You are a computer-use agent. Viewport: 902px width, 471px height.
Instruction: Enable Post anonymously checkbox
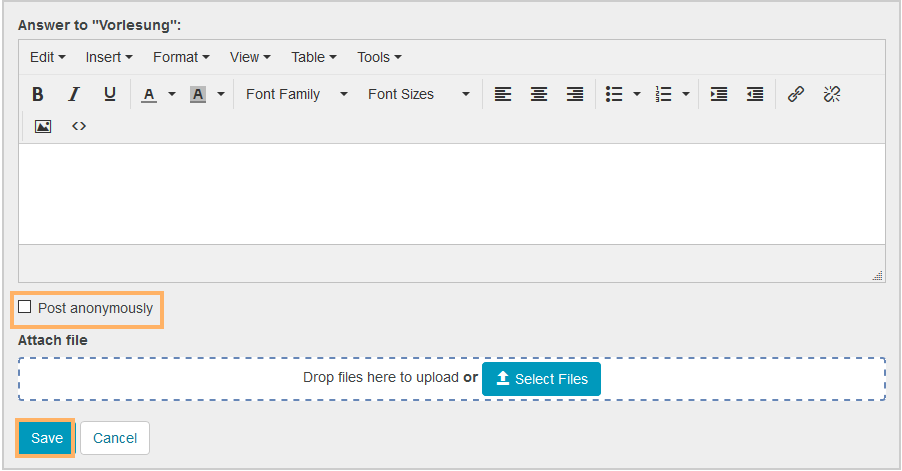[25, 307]
